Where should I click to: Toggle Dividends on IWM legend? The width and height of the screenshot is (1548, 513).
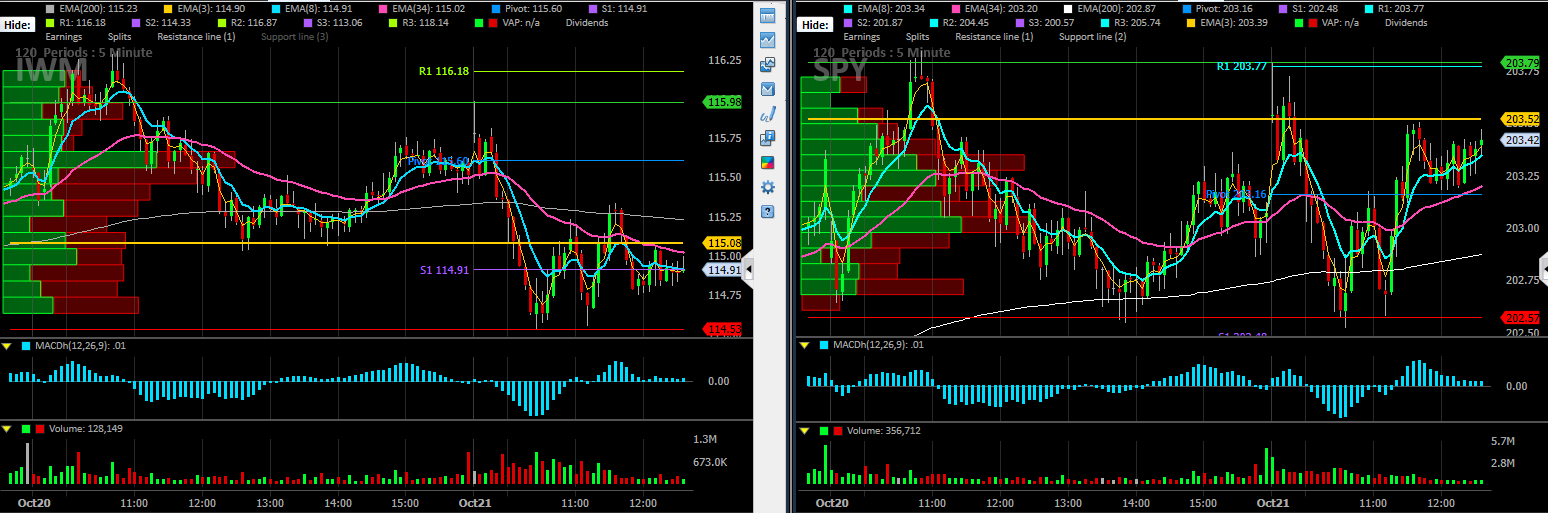[x=586, y=22]
